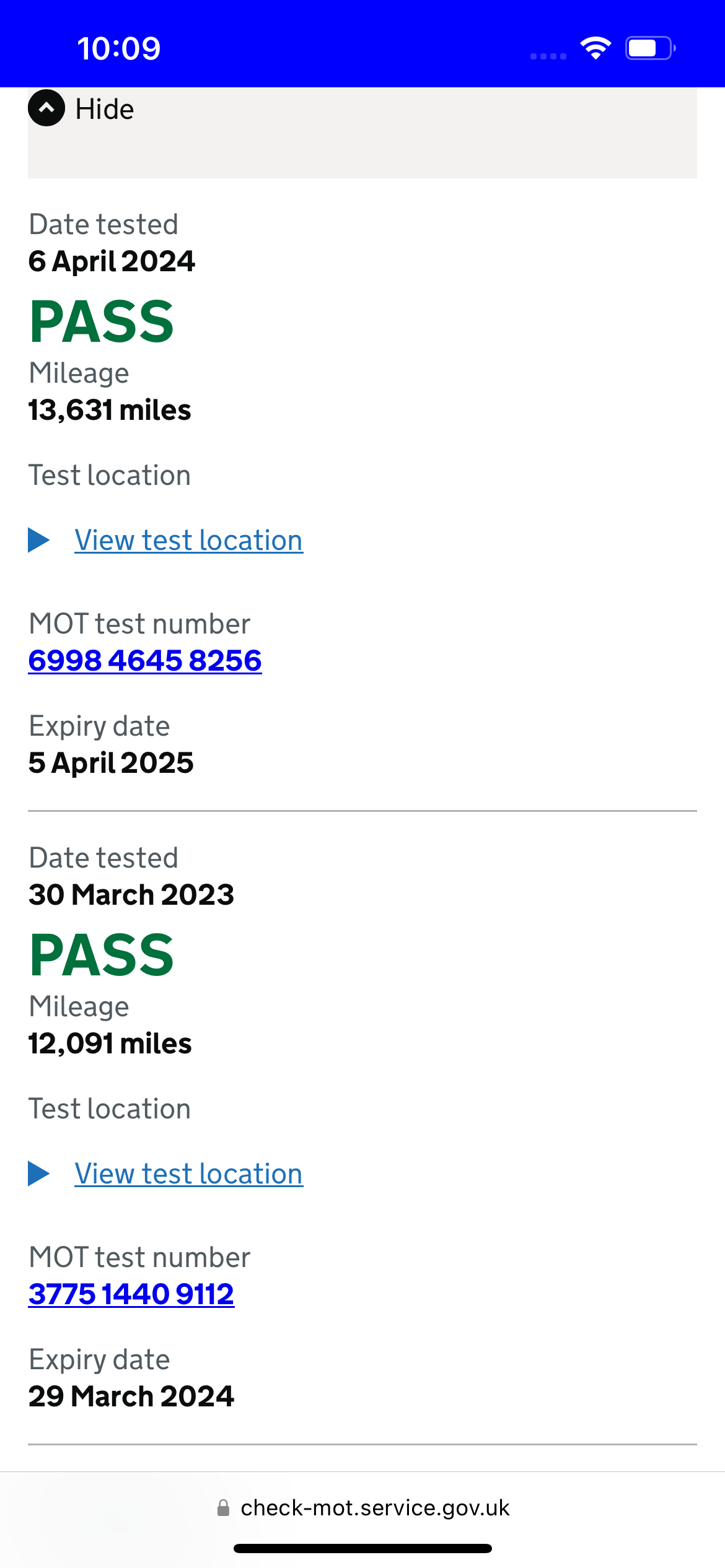The image size is (725, 1568).
Task: Tap the cellular signal dots indicator
Action: click(548, 56)
